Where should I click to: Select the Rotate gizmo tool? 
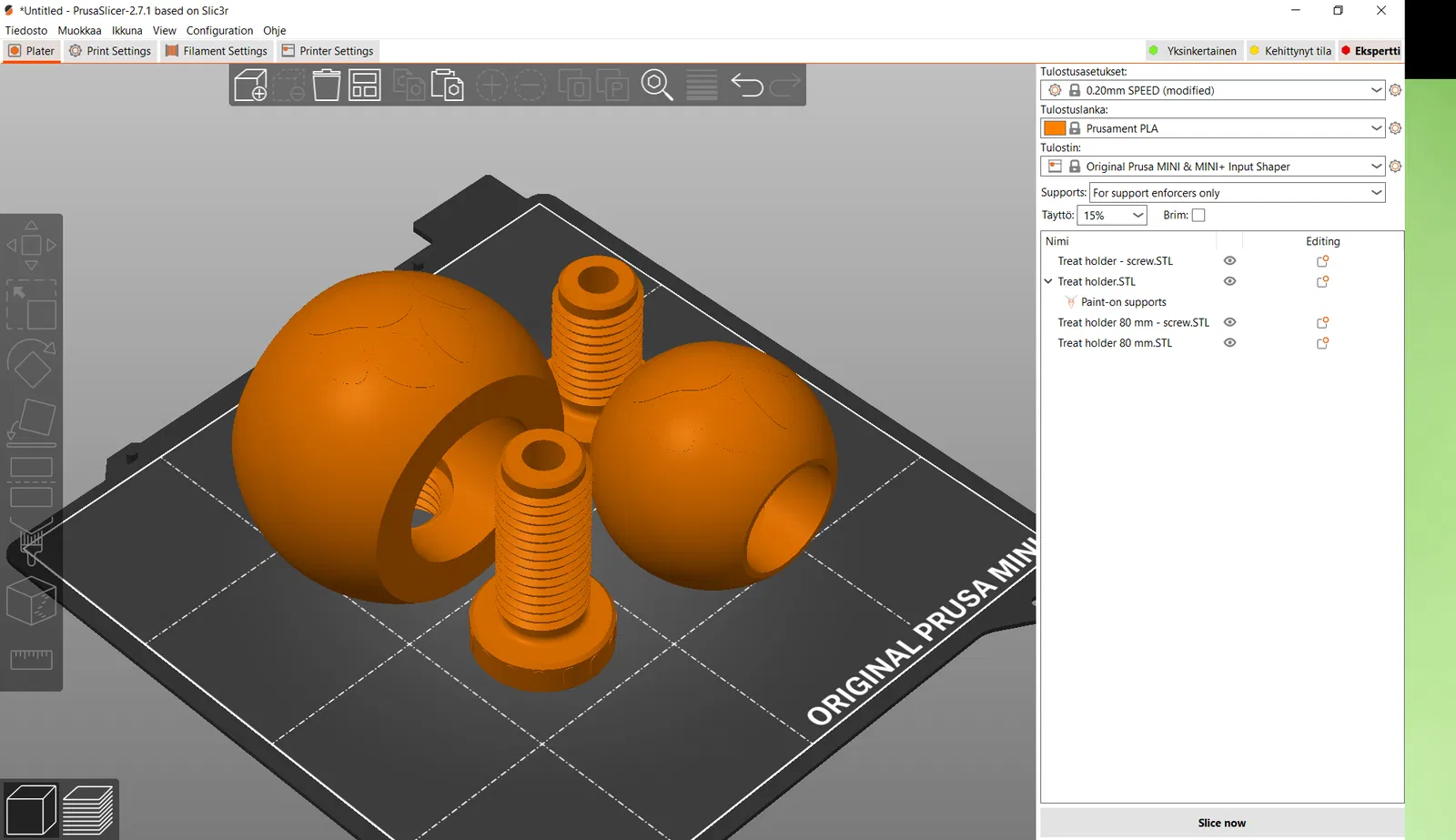(x=31, y=363)
